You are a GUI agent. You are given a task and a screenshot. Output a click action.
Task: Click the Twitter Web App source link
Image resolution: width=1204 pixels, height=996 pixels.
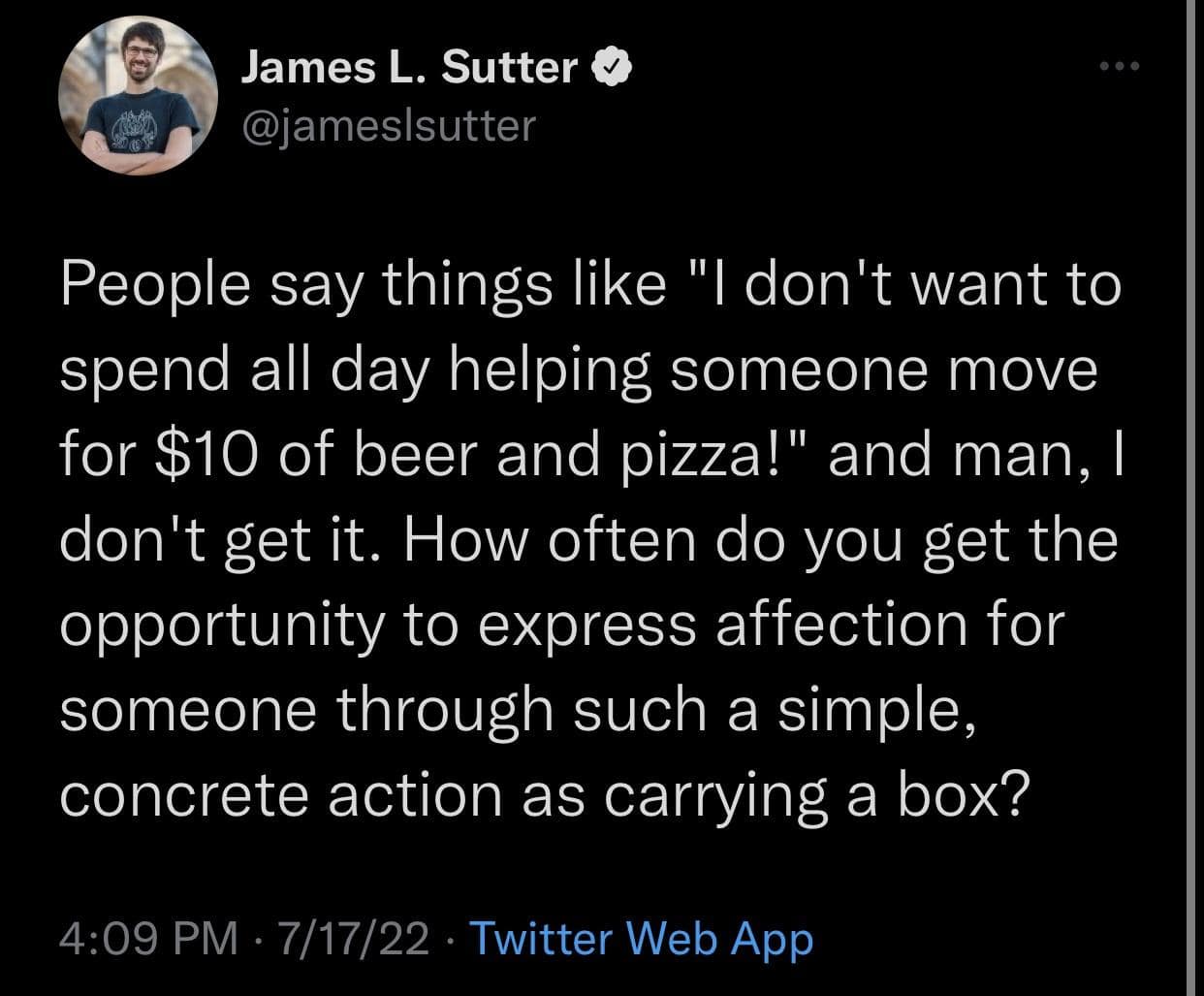(x=641, y=939)
